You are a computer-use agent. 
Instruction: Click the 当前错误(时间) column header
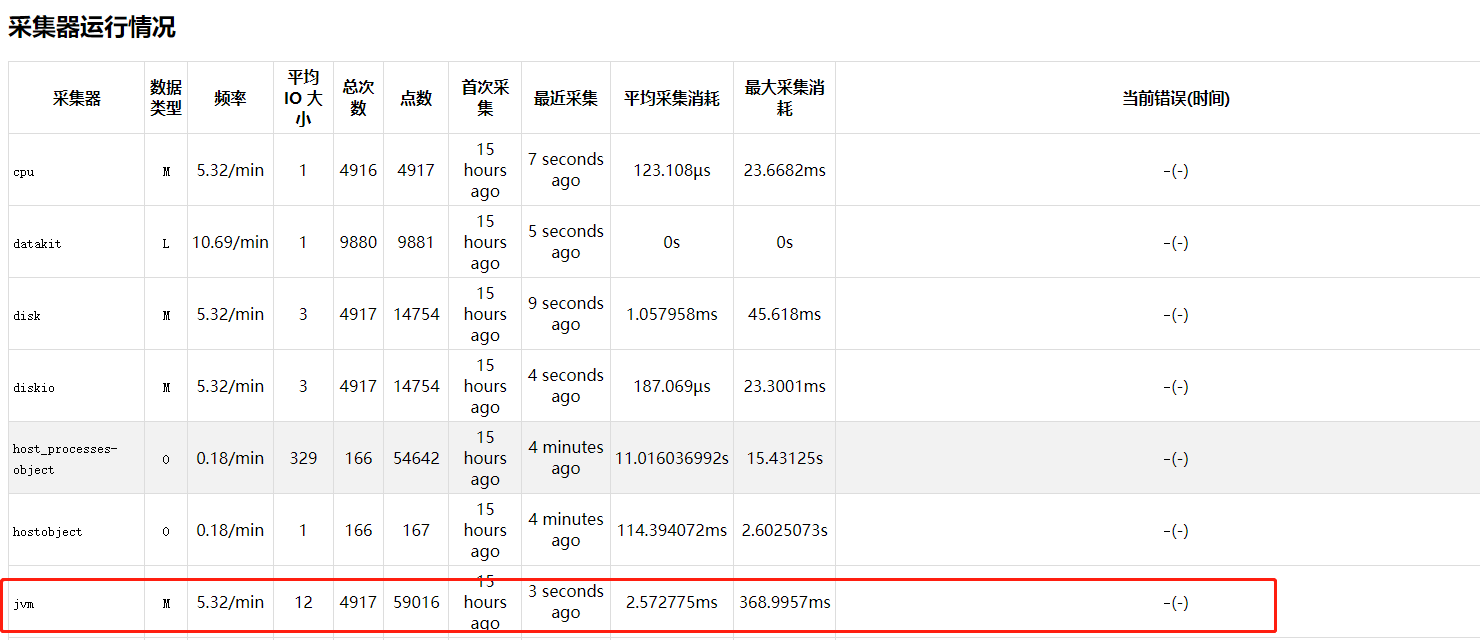[x=1175, y=98]
